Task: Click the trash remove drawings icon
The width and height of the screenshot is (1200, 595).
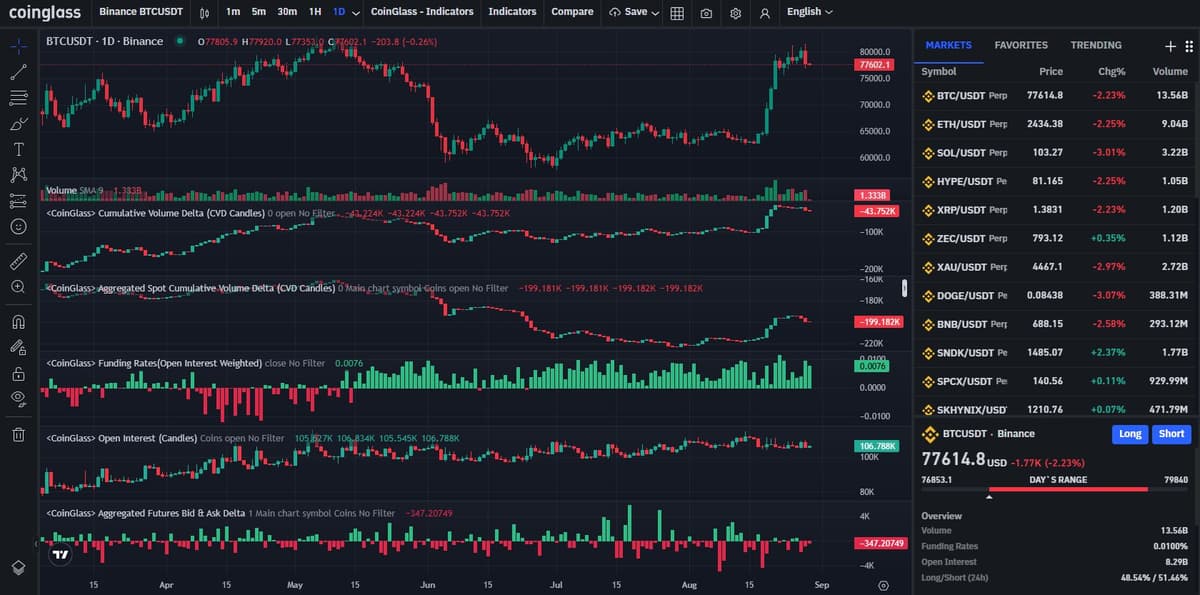Action: click(x=18, y=434)
